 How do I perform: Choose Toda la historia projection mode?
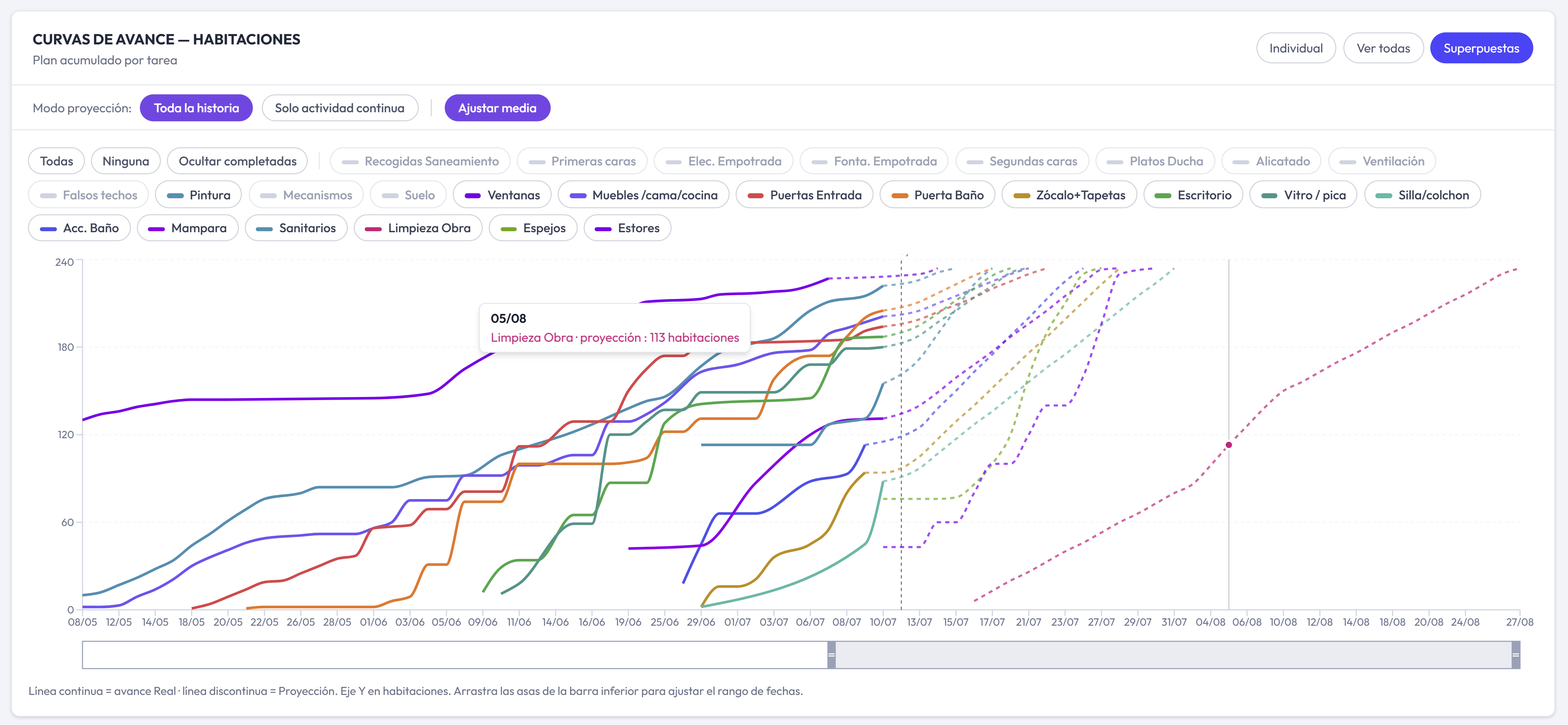point(196,108)
